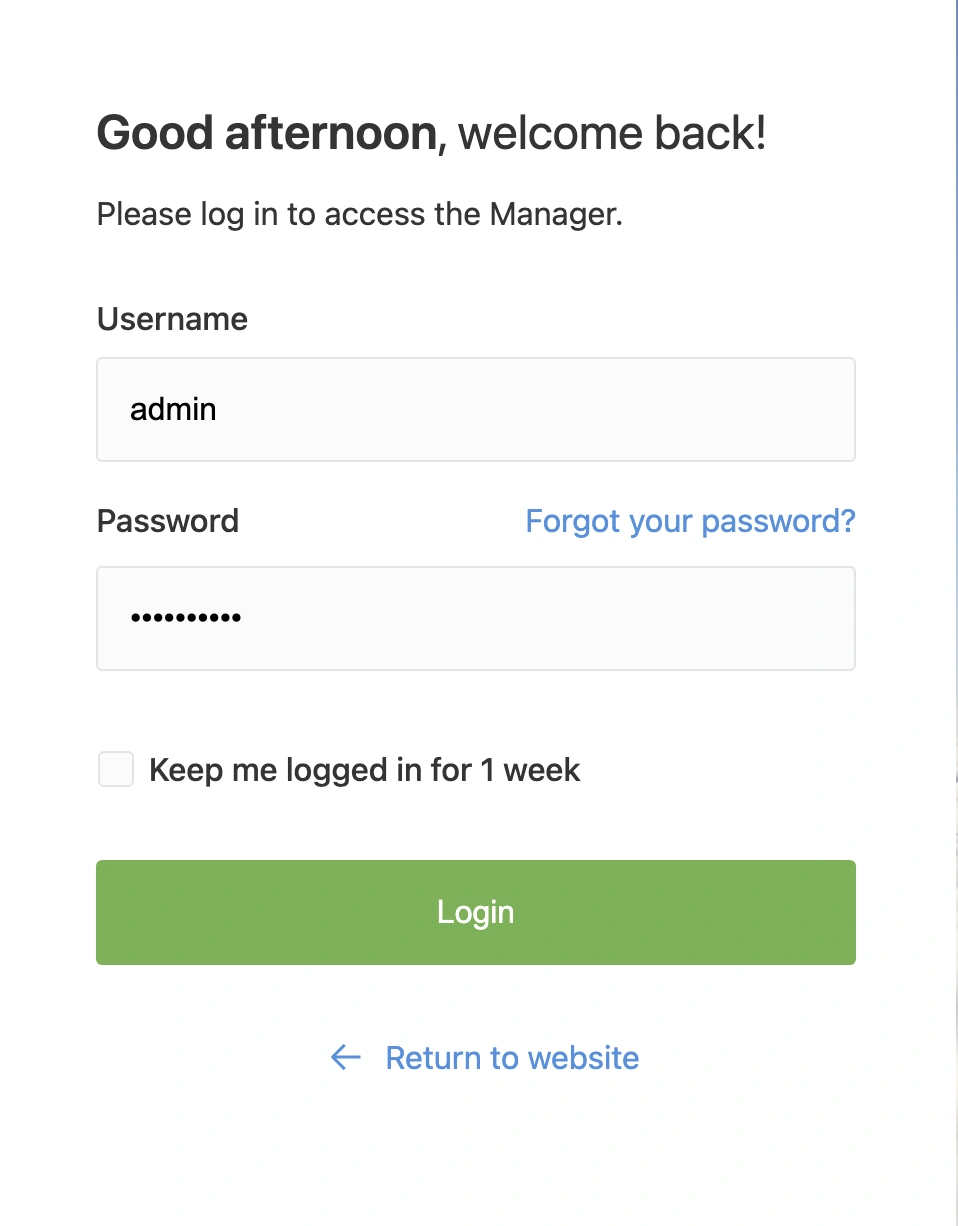Open the Forgot your password? link

pyautogui.click(x=690, y=521)
